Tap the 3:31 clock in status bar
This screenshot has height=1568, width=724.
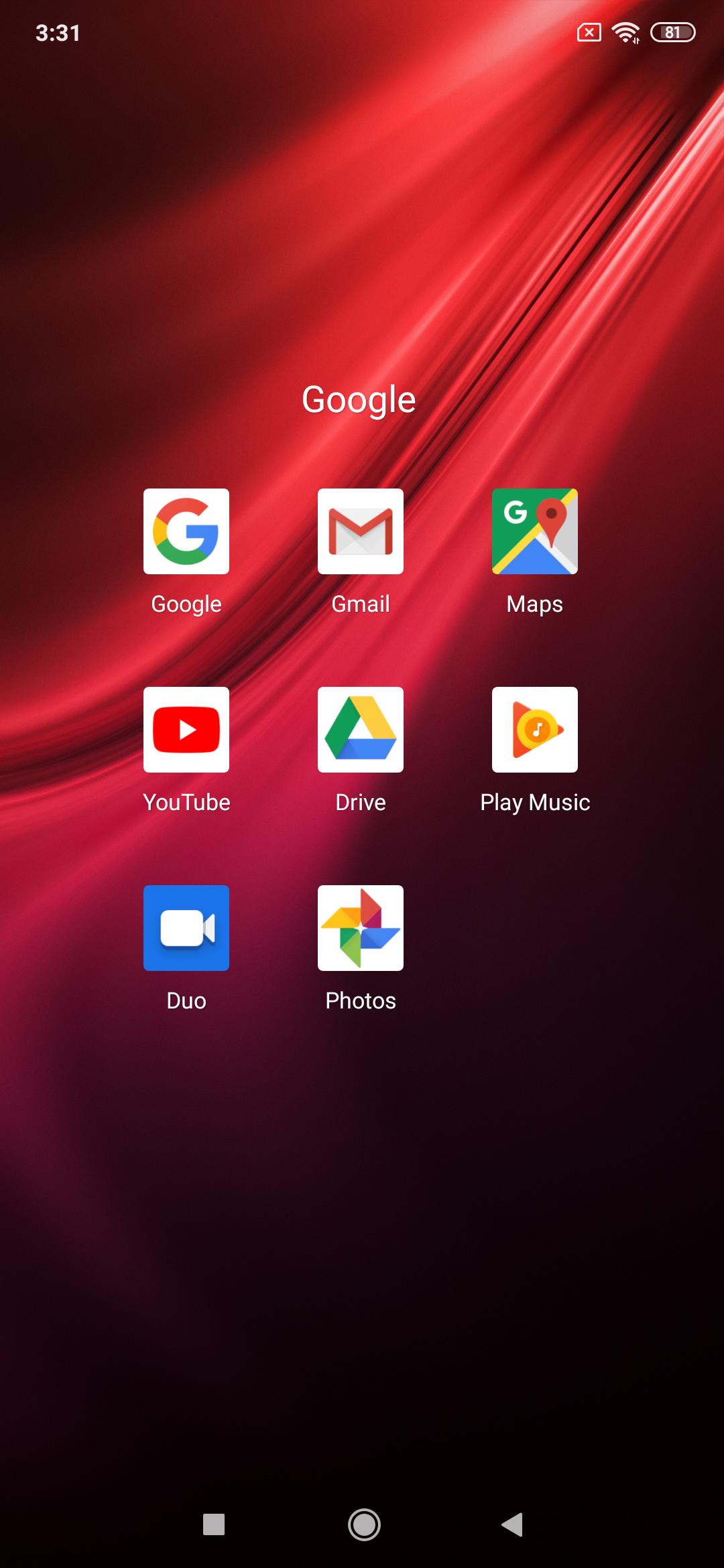(58, 33)
